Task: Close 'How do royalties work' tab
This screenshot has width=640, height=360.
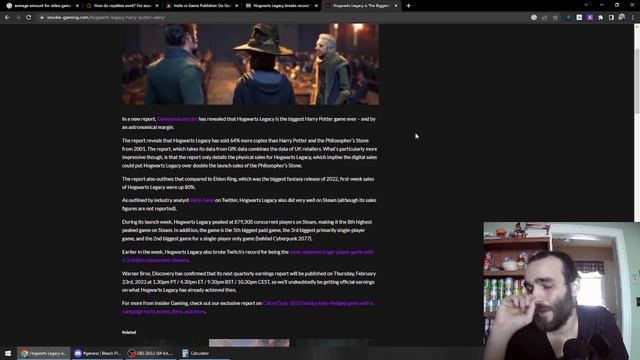Action: pyautogui.click(x=157, y=6)
